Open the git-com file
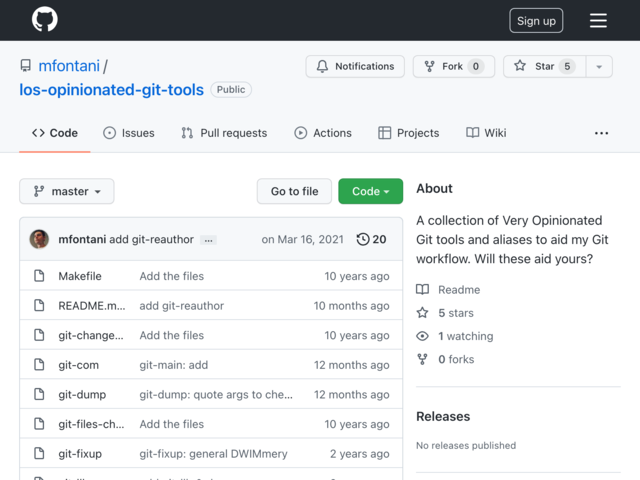The image size is (640, 480). [x=78, y=365]
